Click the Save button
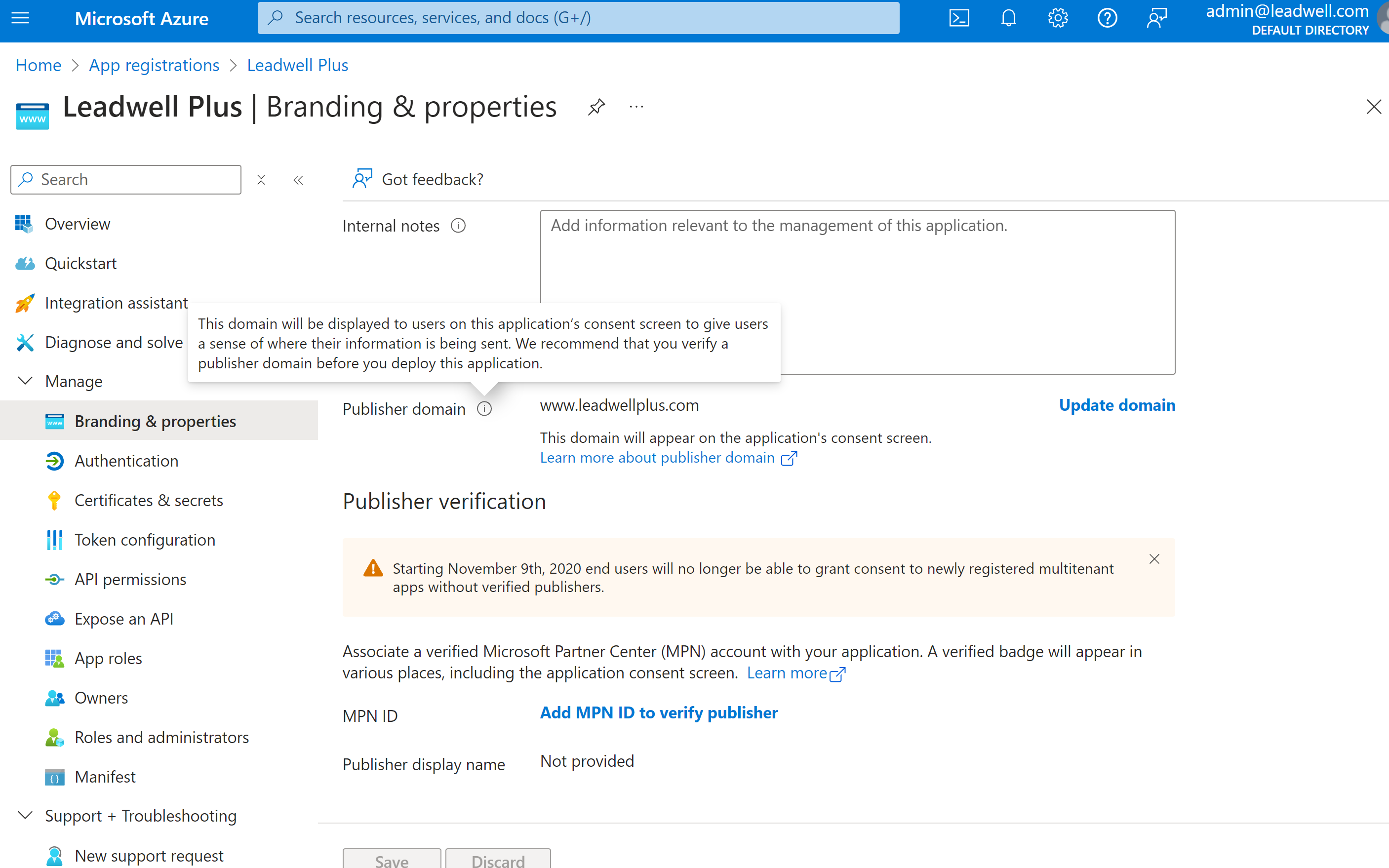The width and height of the screenshot is (1389, 868). [392, 859]
